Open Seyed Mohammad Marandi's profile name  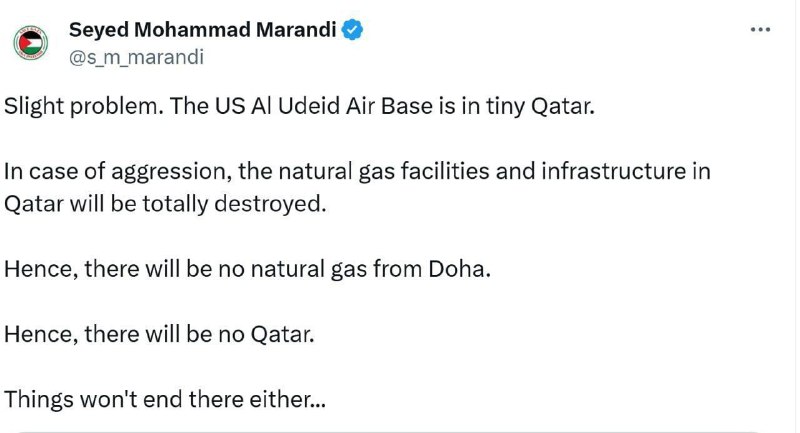pyautogui.click(x=203, y=30)
